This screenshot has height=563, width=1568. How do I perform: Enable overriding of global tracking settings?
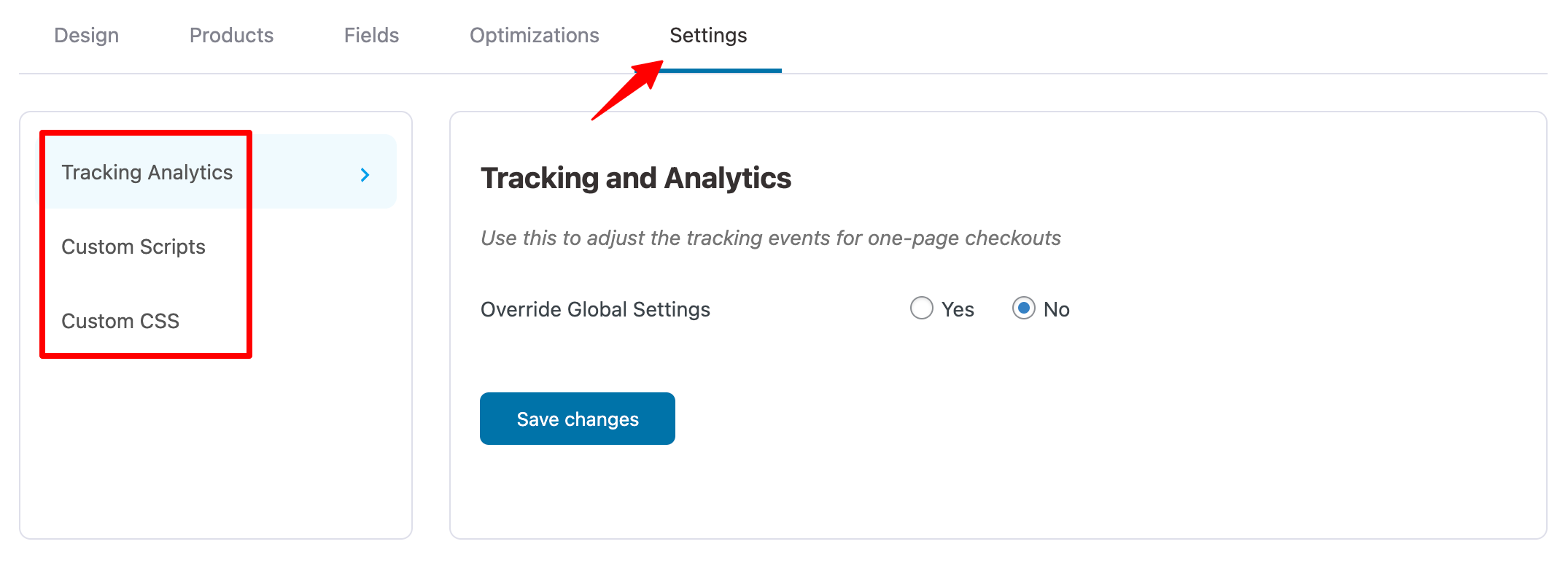(x=922, y=308)
